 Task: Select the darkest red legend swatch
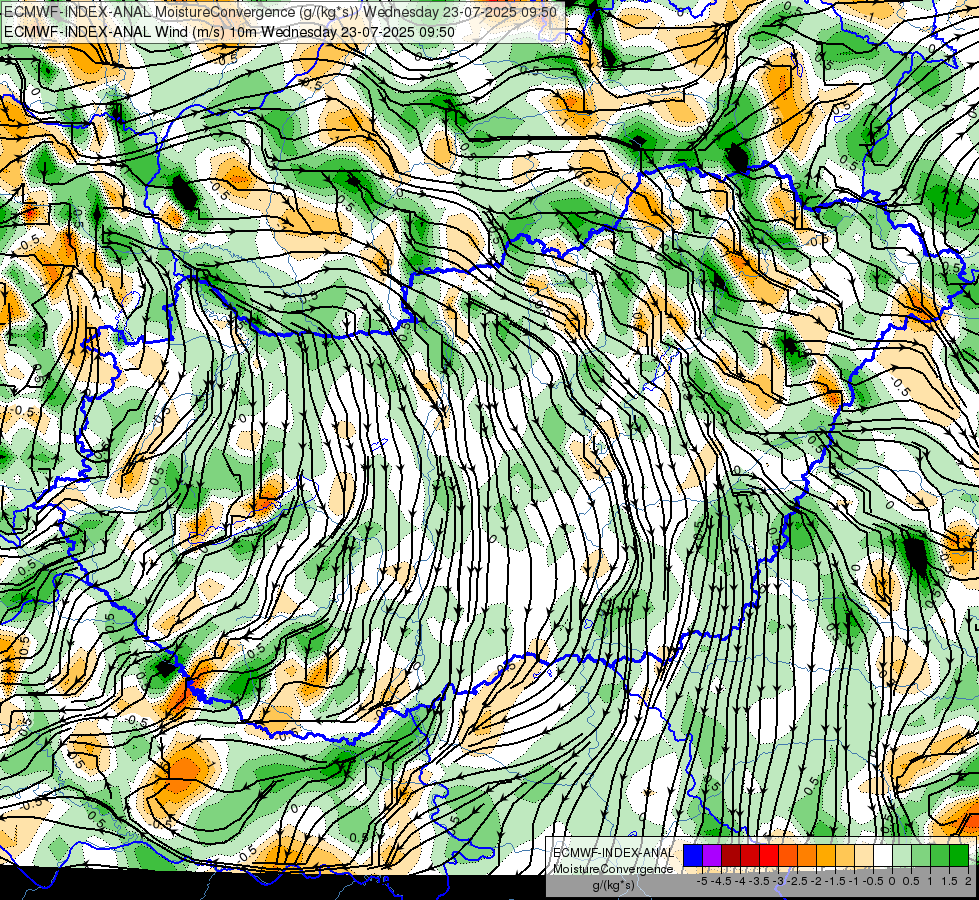(x=731, y=855)
